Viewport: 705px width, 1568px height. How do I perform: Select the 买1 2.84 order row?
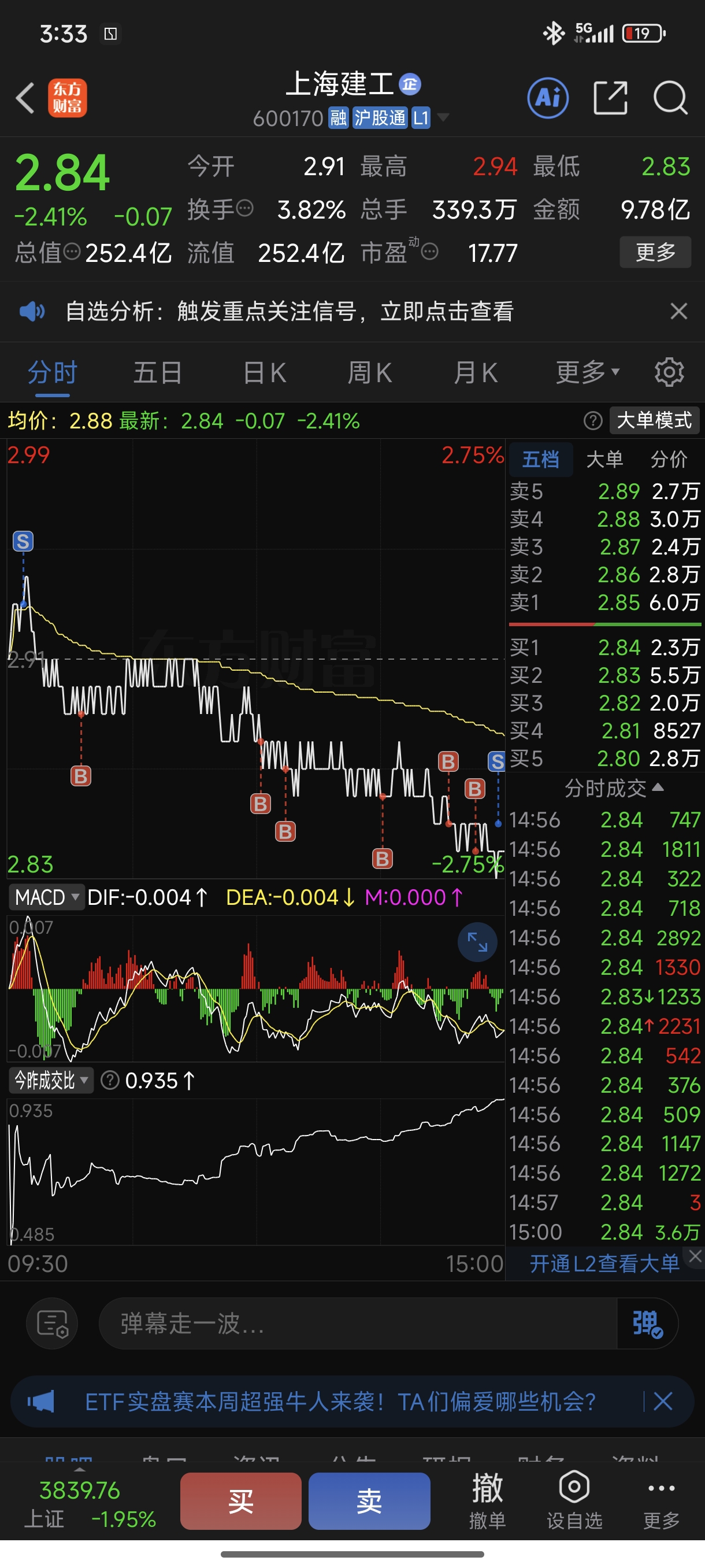604,647
